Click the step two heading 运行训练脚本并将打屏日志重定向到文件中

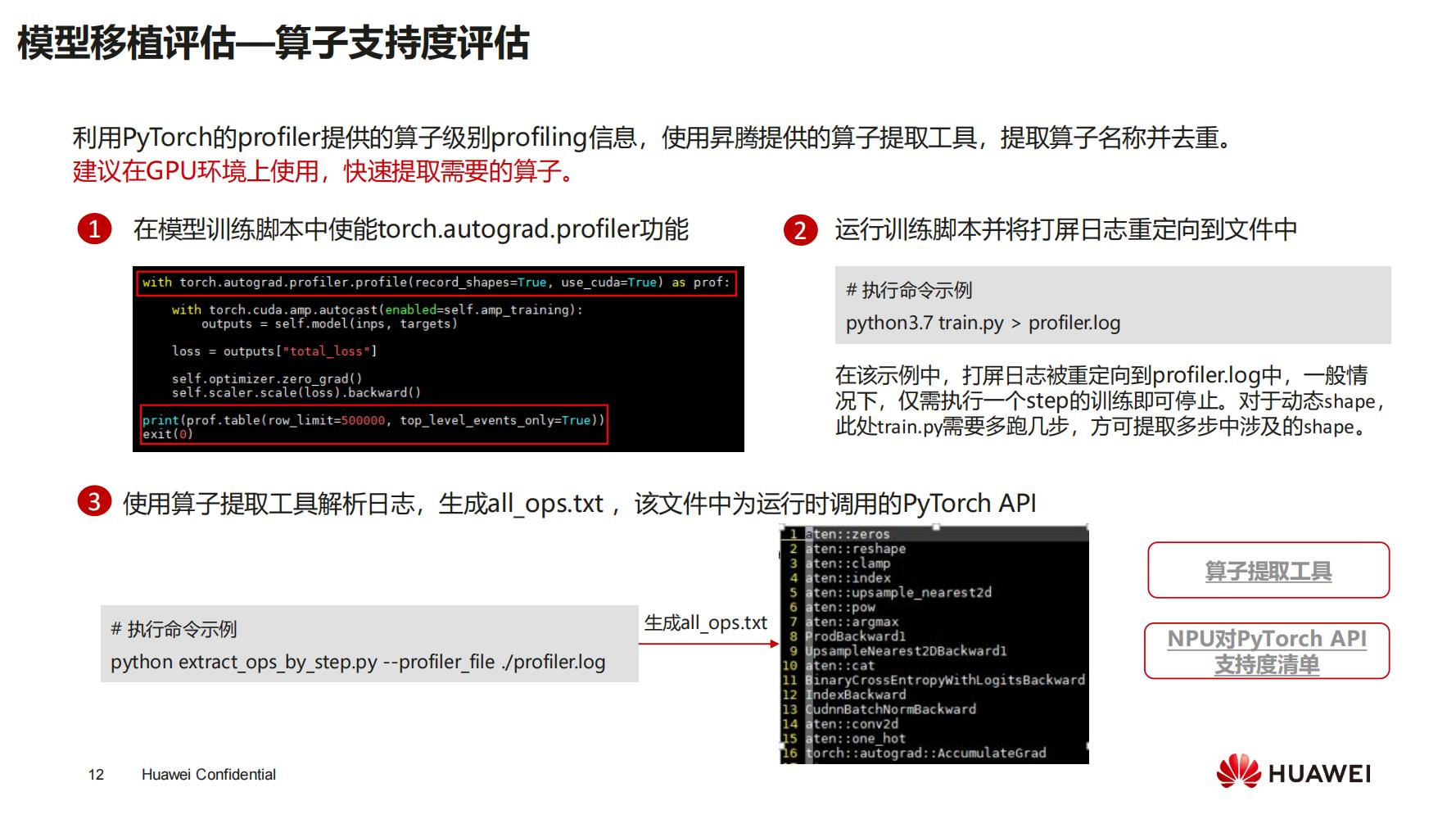click(1066, 229)
